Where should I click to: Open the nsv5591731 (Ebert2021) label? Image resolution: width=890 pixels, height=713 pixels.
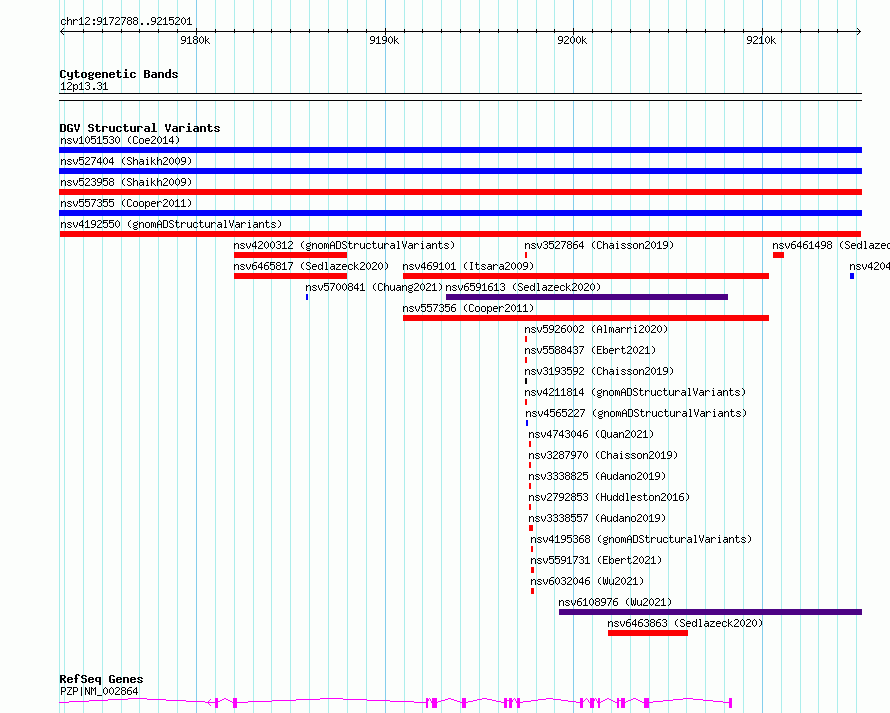[596, 560]
